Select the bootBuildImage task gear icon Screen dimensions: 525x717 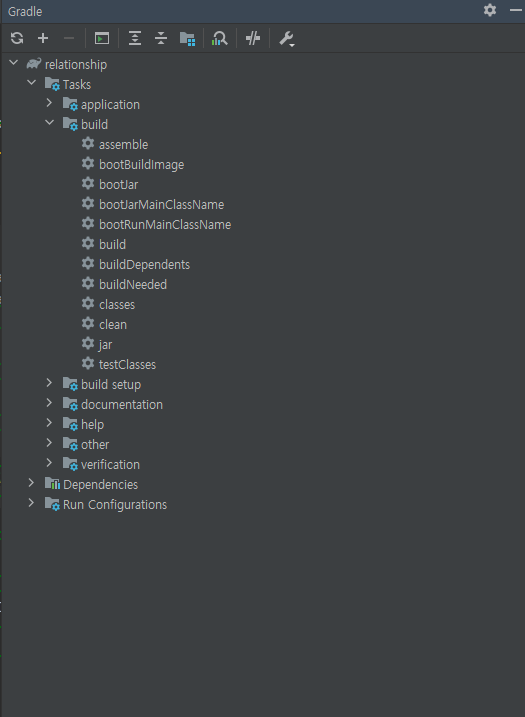(88, 164)
